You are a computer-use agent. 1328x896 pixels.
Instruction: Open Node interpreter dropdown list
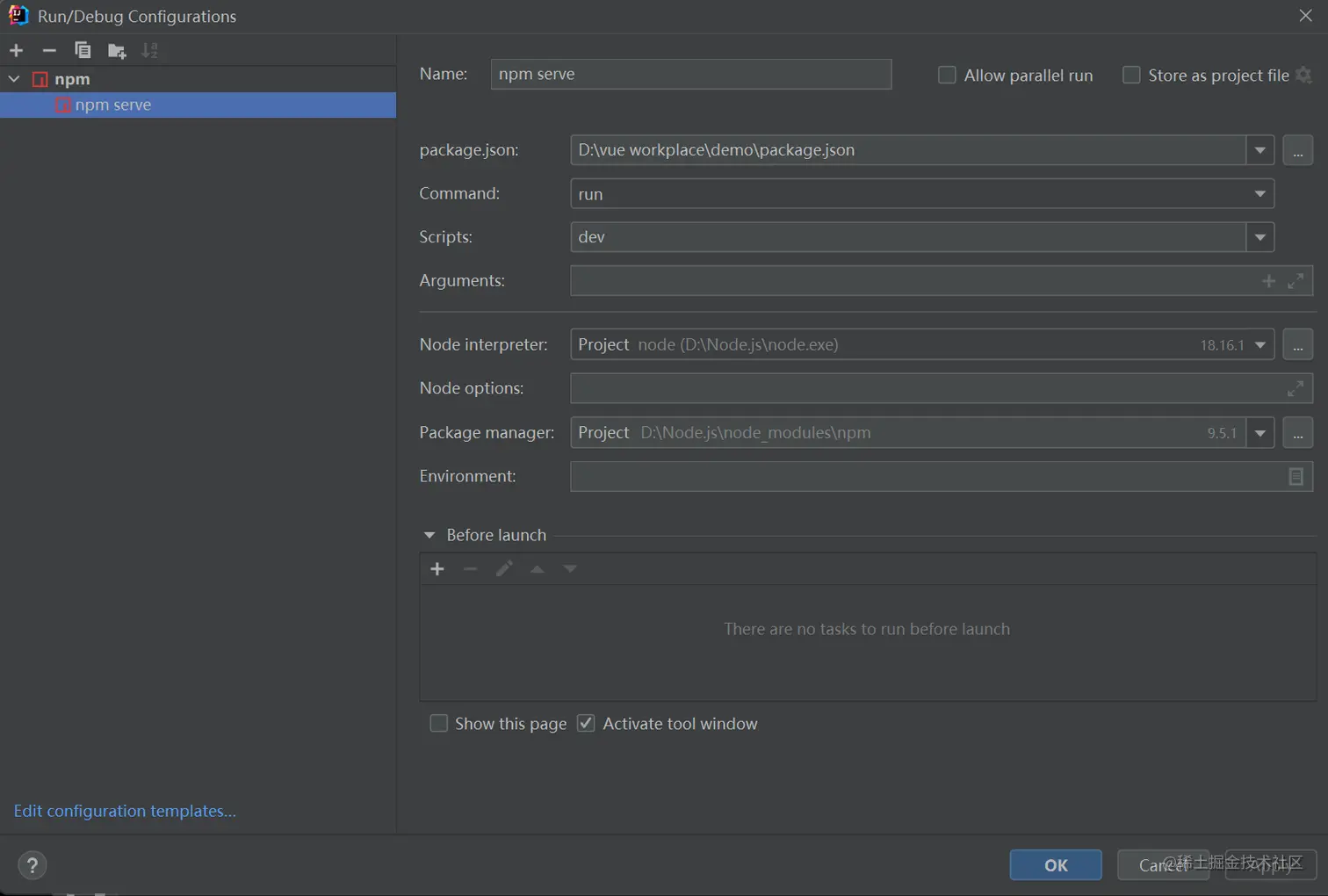pyautogui.click(x=1259, y=345)
